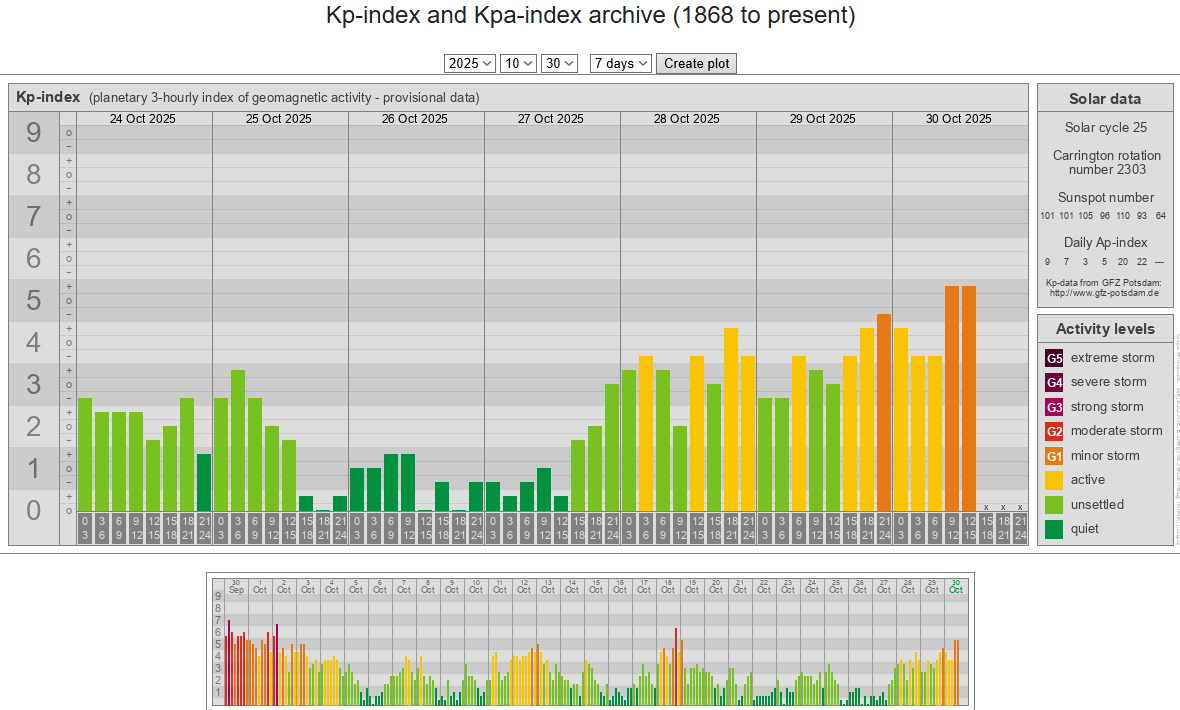
Task: Click the 25 Oct 2025 date header
Action: click(x=279, y=119)
